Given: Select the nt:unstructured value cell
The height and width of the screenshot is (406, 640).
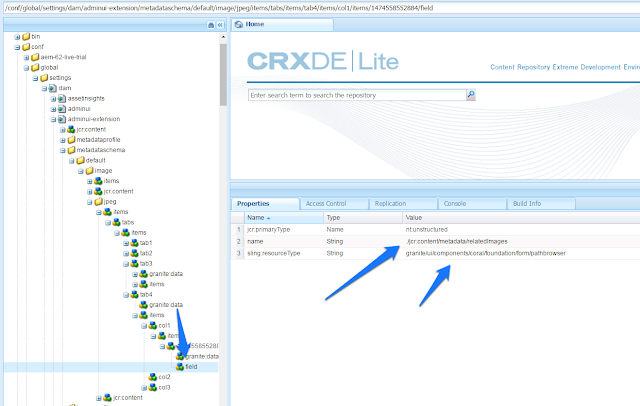Looking at the screenshot, I should pyautogui.click(x=521, y=230).
